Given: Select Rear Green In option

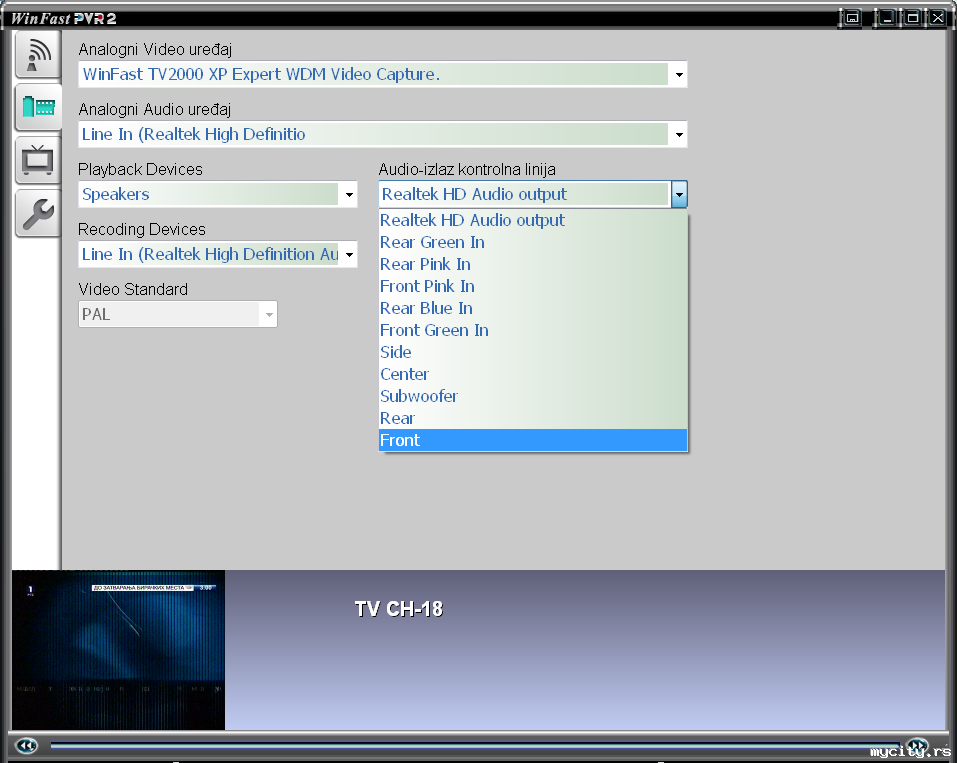Looking at the screenshot, I should pos(533,242).
